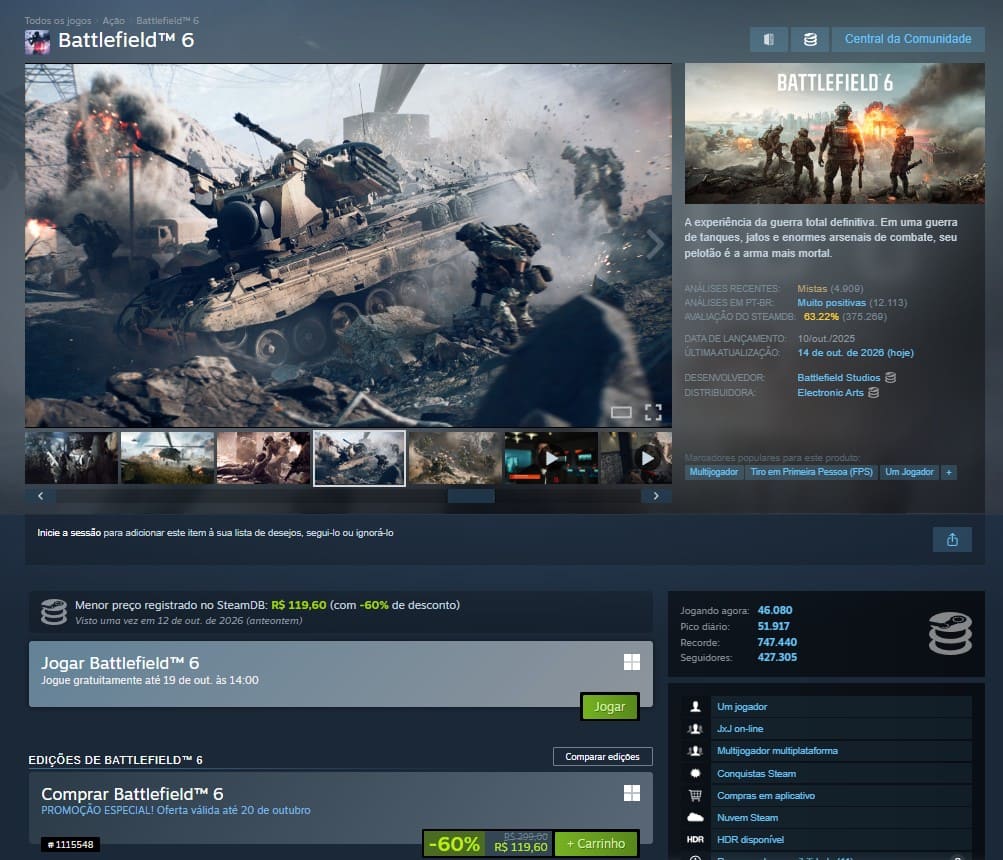This screenshot has height=860, width=1003.
Task: Click the 63.22% SteamDB rating
Action: tap(821, 317)
